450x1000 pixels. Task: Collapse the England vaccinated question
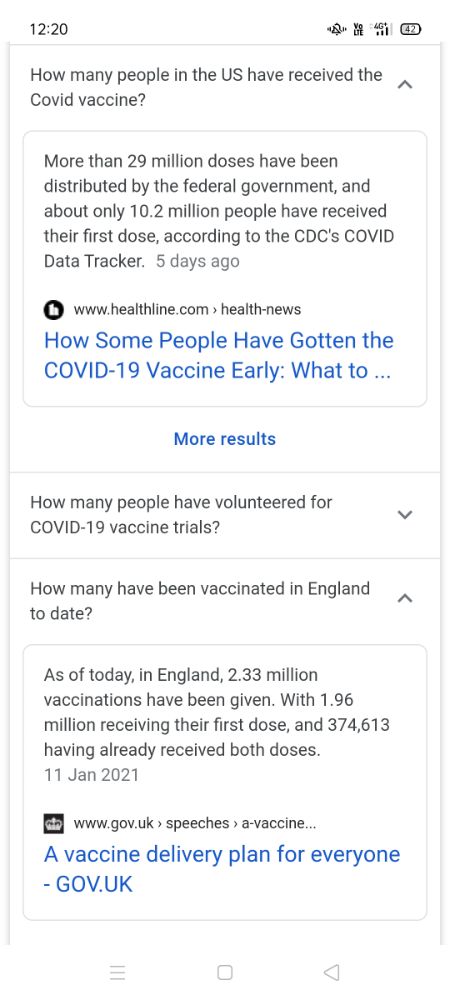click(405, 598)
